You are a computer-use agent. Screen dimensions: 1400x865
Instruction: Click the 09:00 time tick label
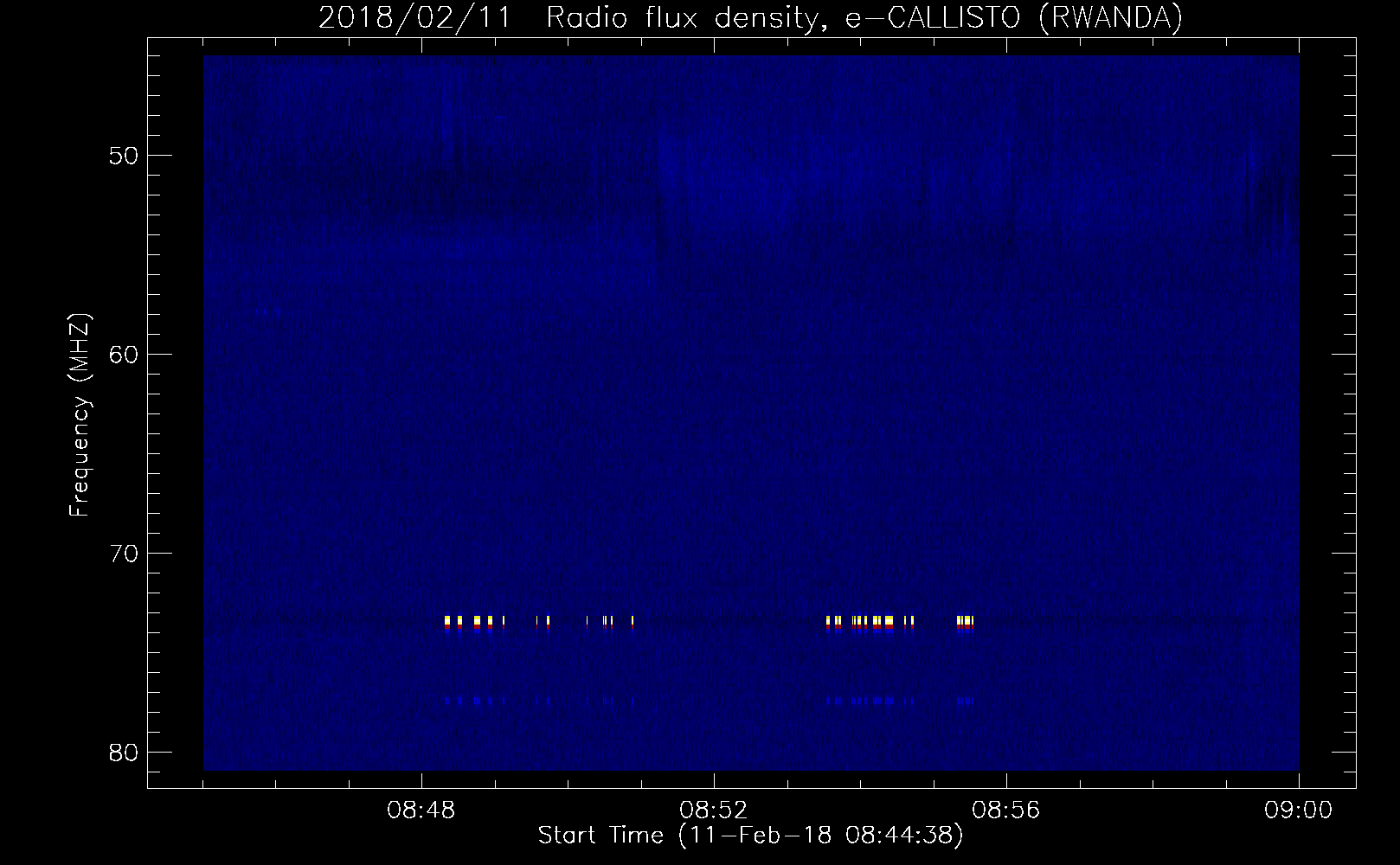(1299, 811)
